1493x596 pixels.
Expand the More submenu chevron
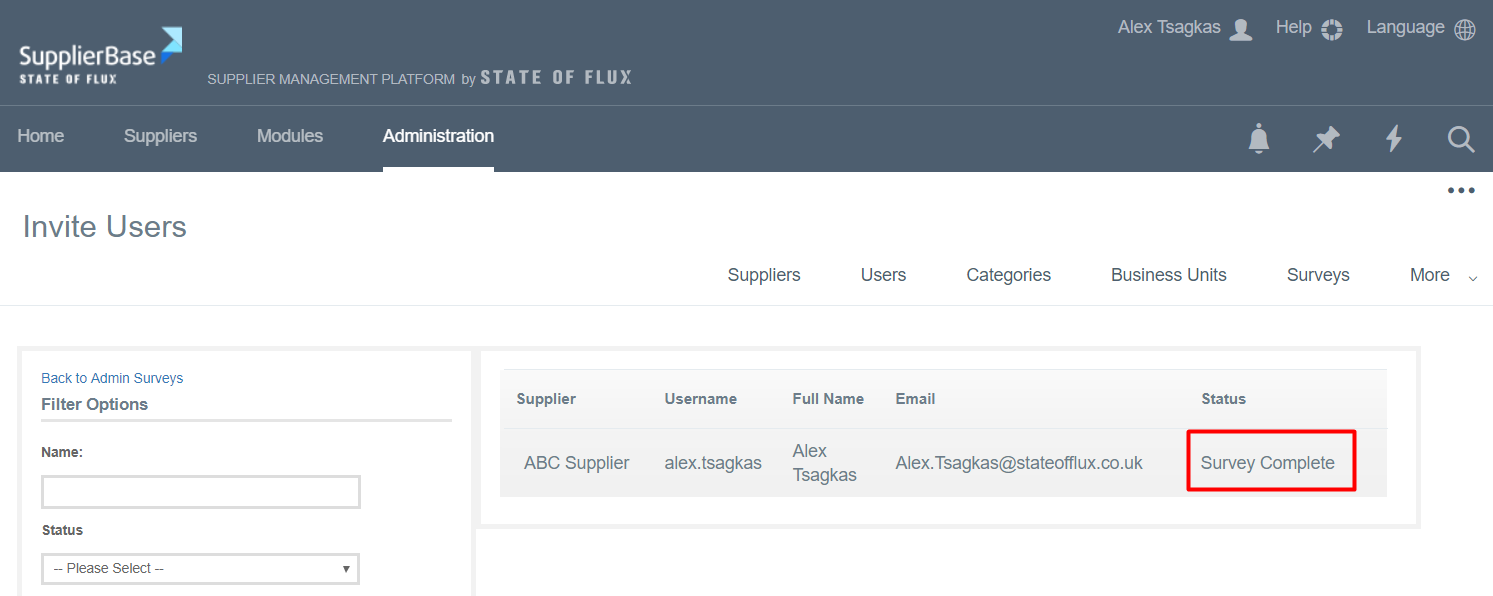coord(1472,278)
